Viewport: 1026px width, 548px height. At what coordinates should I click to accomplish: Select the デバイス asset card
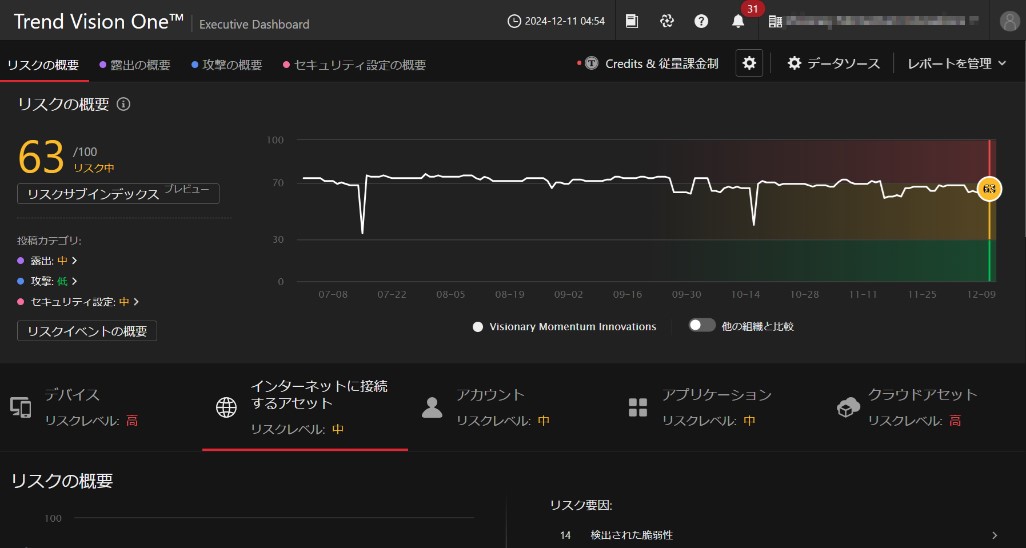click(100, 407)
